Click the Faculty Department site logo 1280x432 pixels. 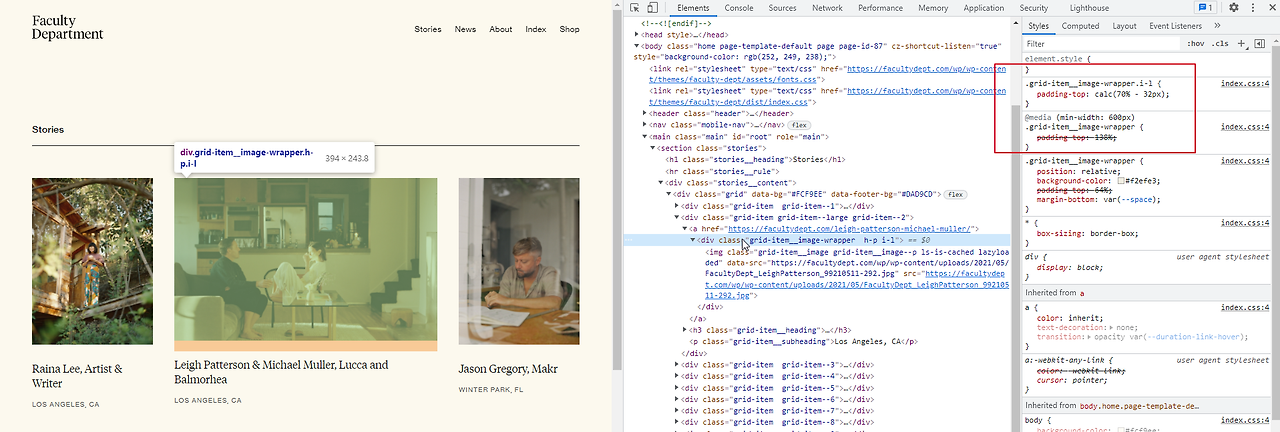click(67, 27)
